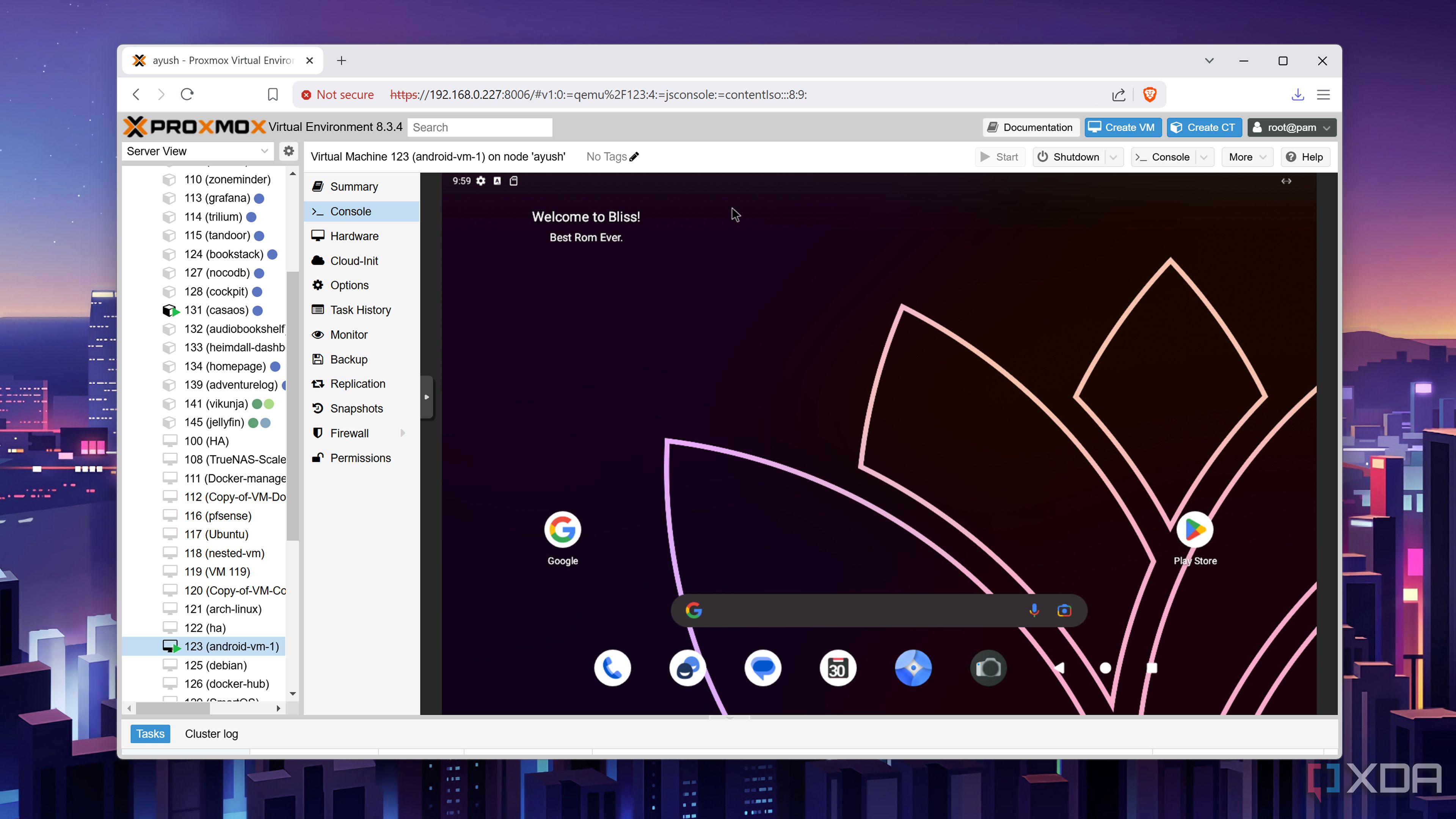This screenshot has width=1456, height=819.
Task: Expand the Shutdown dropdown arrow
Action: click(x=1113, y=157)
